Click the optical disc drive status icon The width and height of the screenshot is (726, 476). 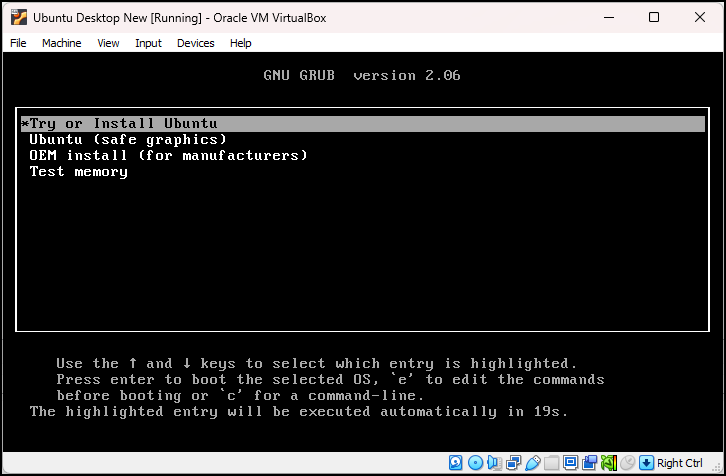(x=476, y=463)
